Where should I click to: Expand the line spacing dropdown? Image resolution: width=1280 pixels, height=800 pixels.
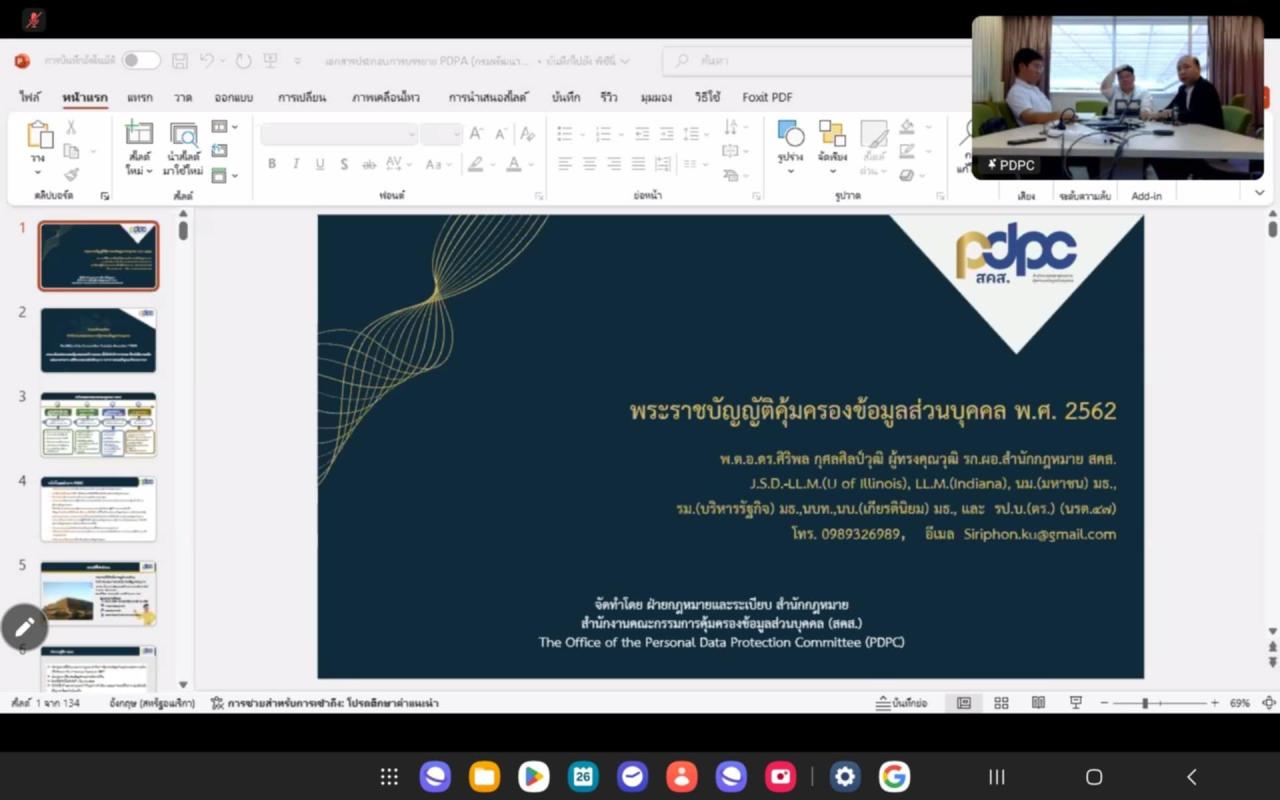point(707,132)
